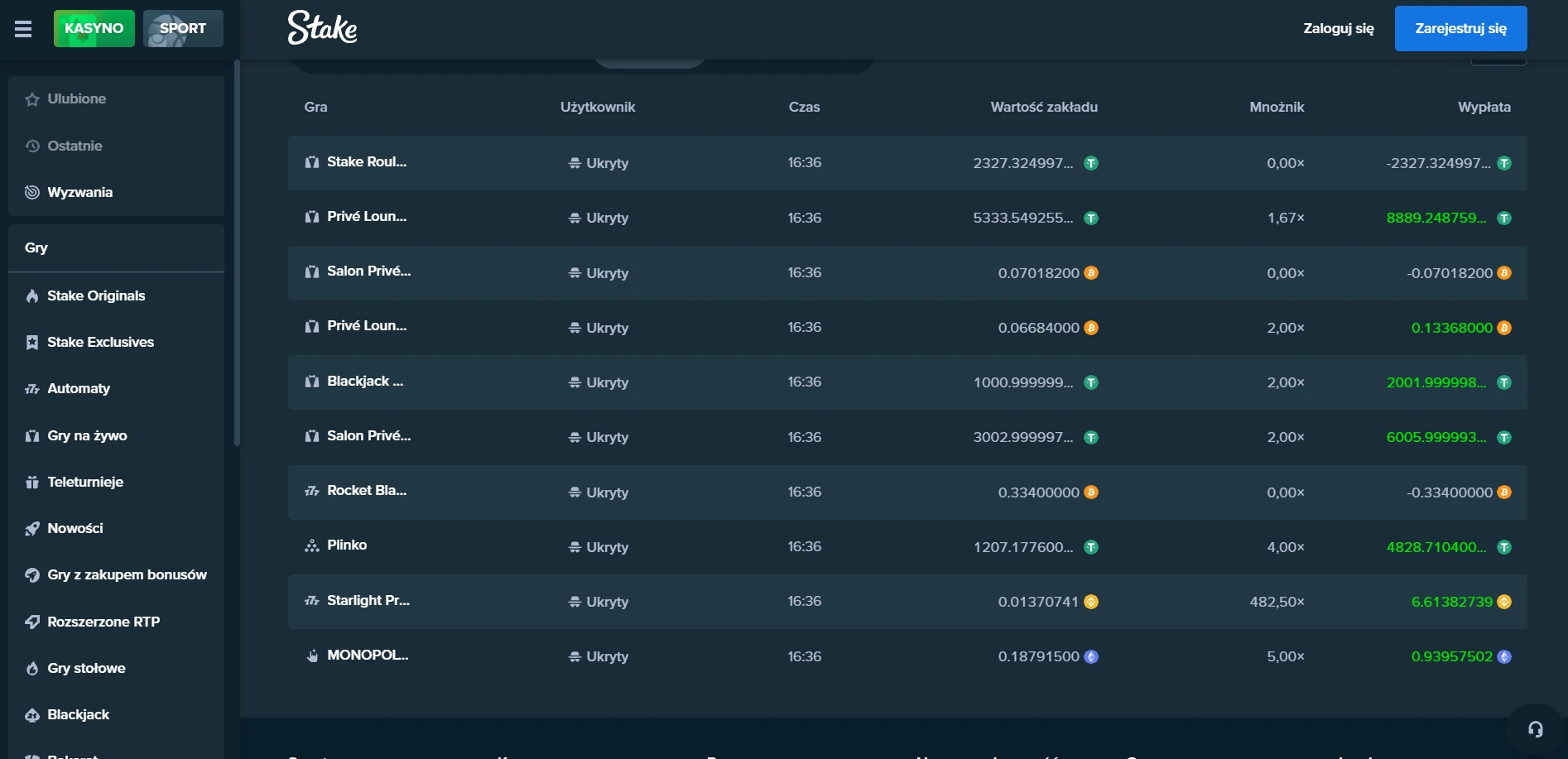Click the Zaloguj się button
The height and width of the screenshot is (759, 1568).
1339,28
